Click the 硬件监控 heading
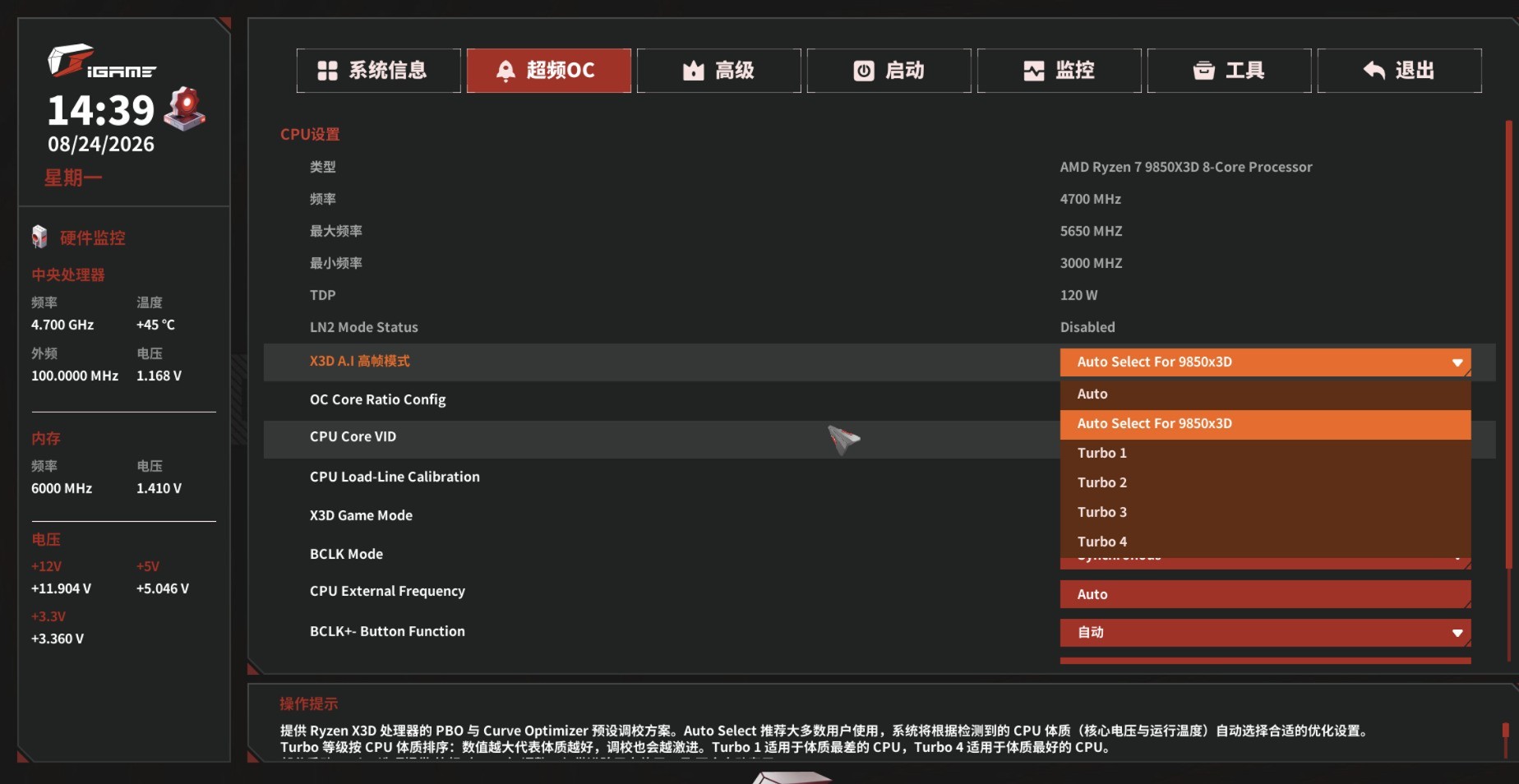The width and height of the screenshot is (1519, 784). [x=92, y=238]
